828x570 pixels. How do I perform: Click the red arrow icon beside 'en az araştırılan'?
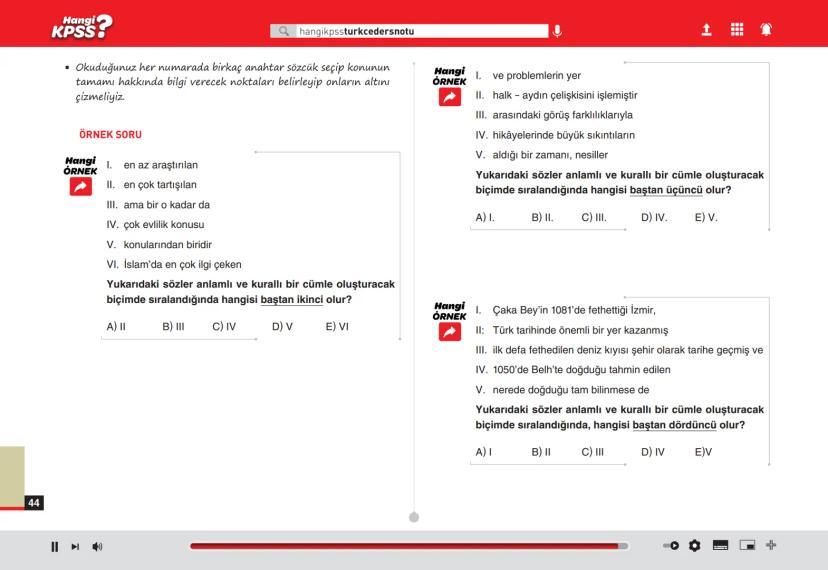tap(80, 185)
